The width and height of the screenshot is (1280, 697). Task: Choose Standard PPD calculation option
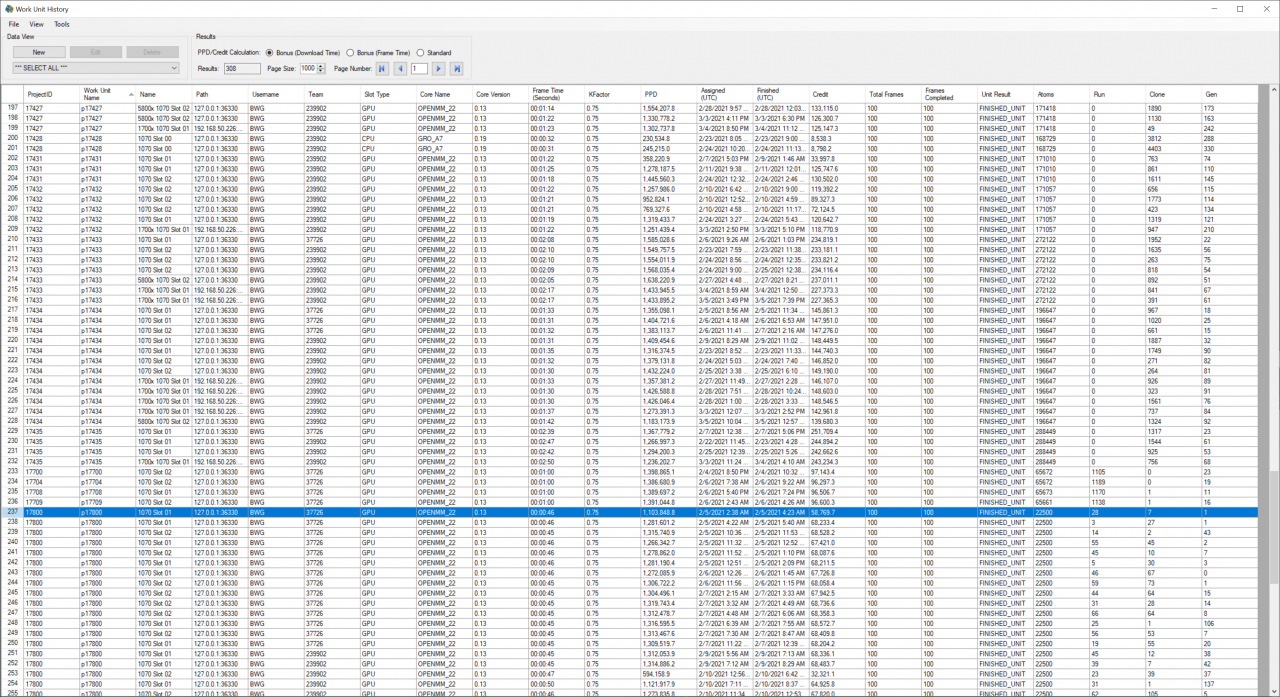tap(420, 52)
